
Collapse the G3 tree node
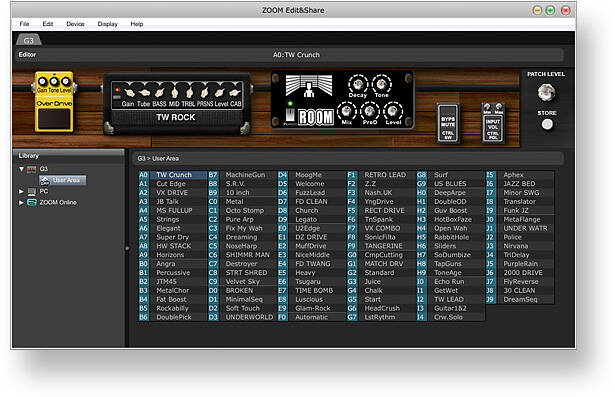[21, 169]
